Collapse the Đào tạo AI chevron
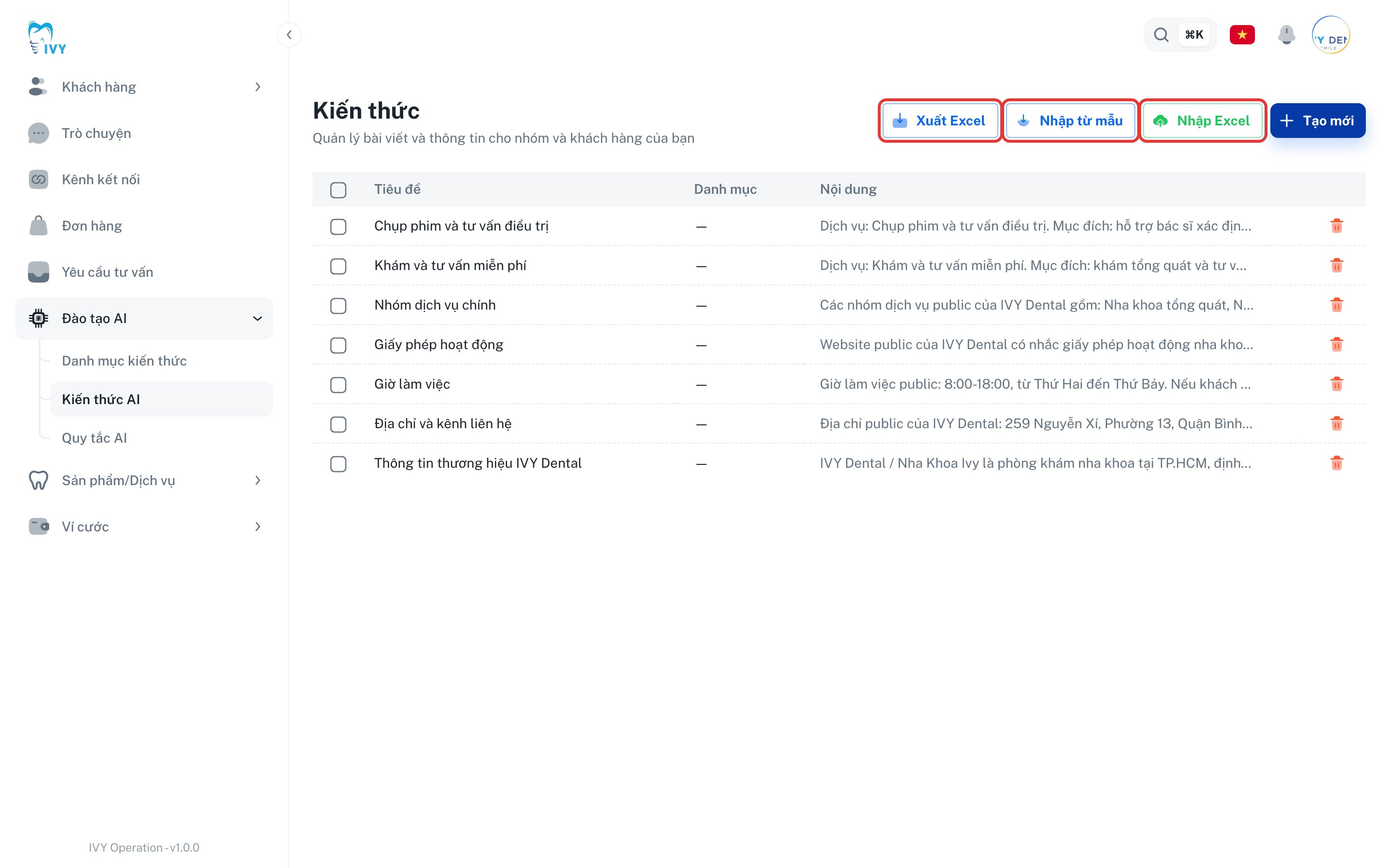Screen dimensions: 1389x868 click(258, 318)
